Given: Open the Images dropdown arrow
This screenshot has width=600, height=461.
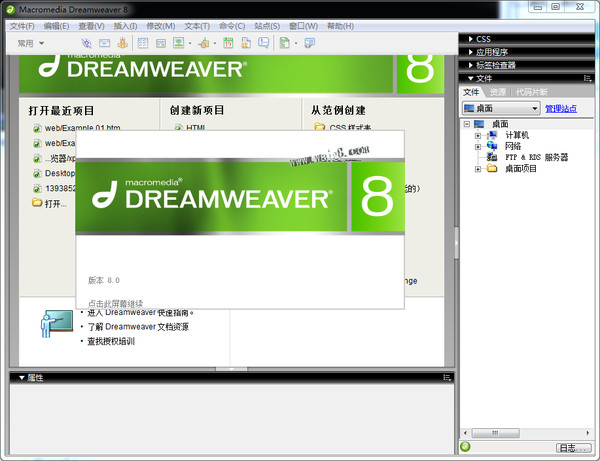Looking at the screenshot, I should tap(190, 44).
